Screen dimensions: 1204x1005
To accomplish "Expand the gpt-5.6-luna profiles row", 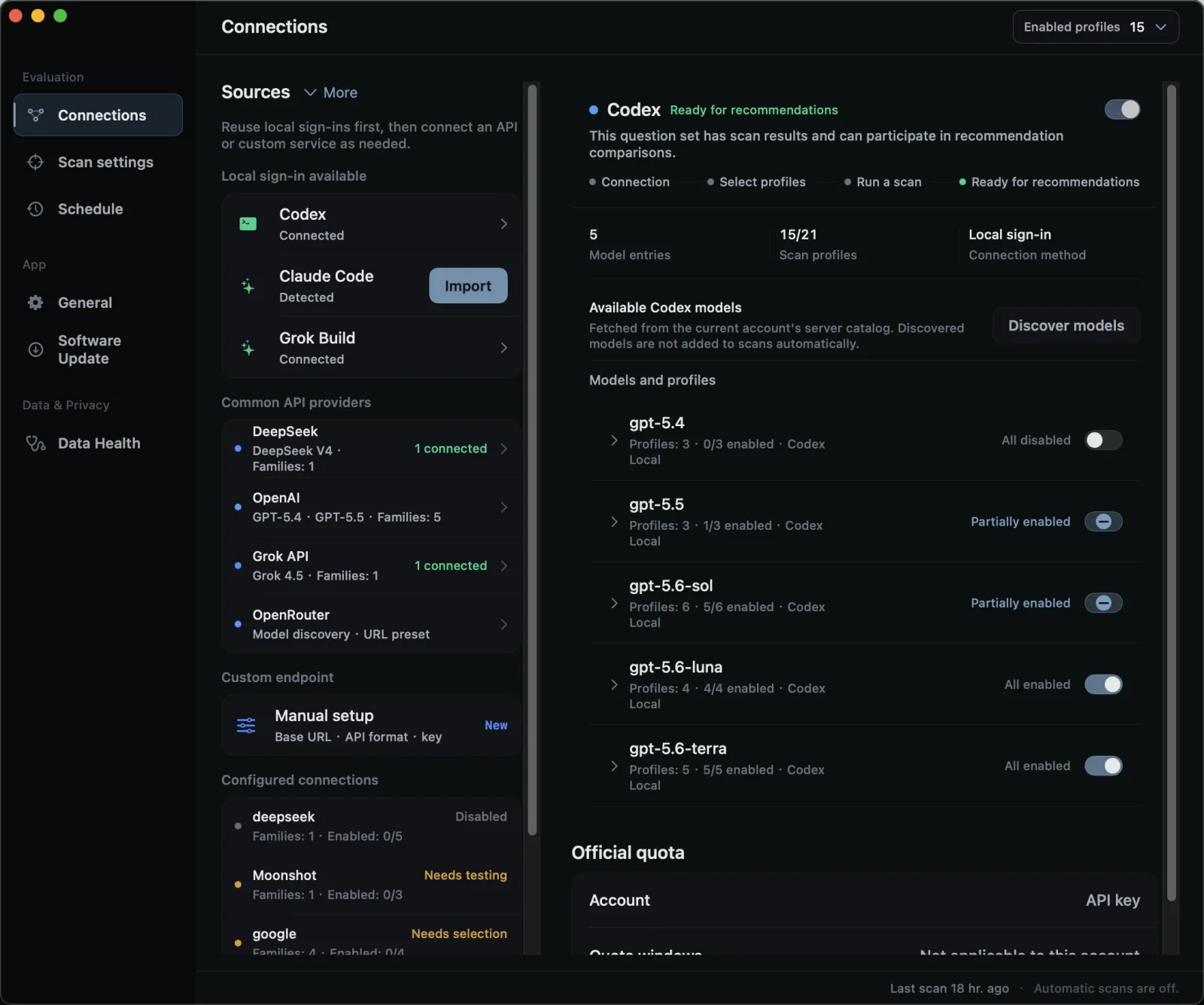I will 614,684.
